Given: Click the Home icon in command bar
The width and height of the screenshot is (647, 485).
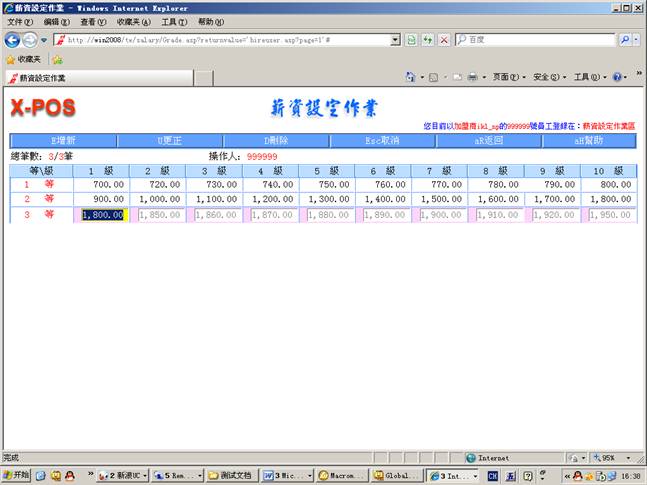Looking at the screenshot, I should click(x=410, y=77).
